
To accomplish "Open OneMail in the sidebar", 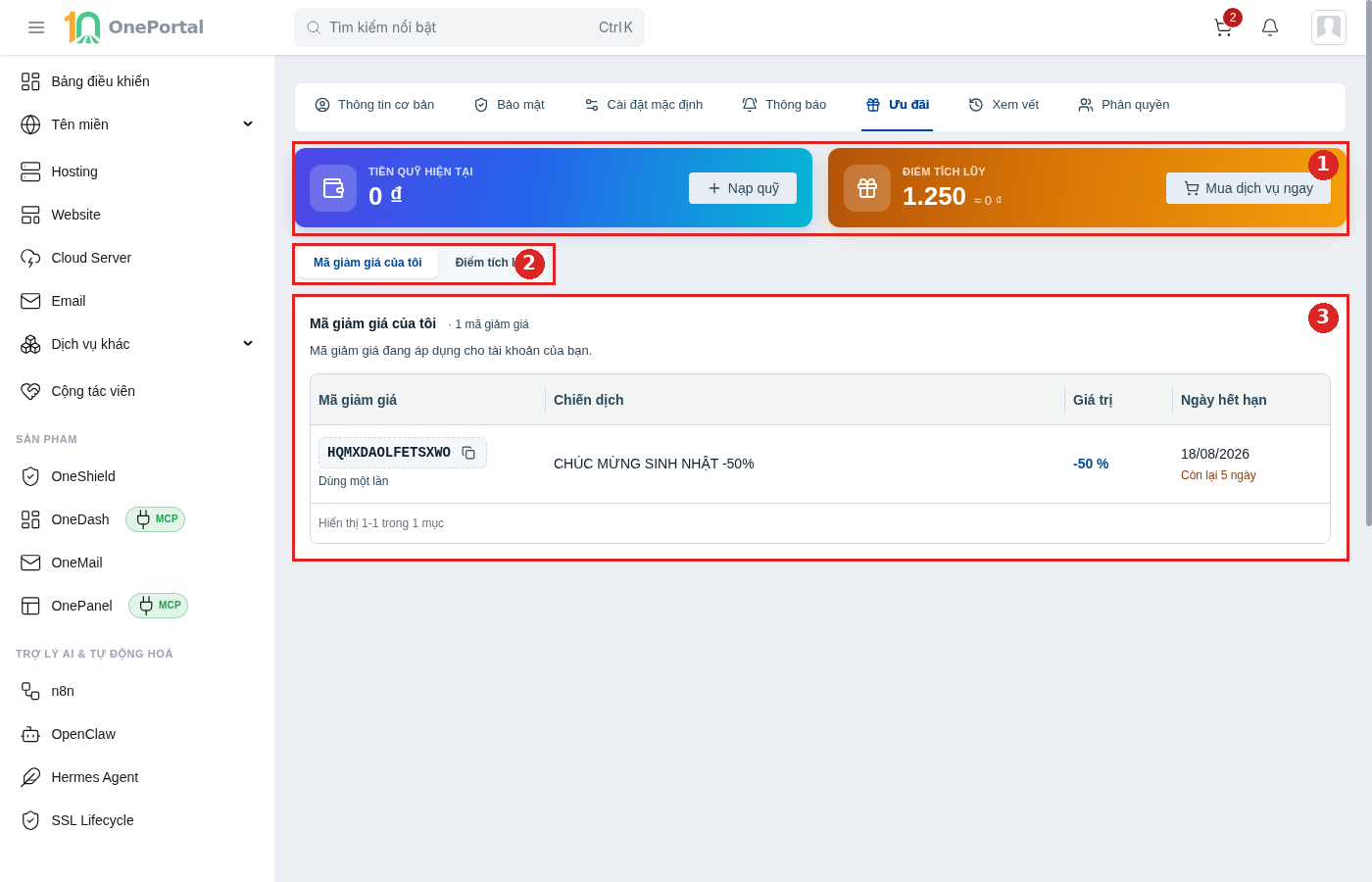I will [x=137, y=563].
